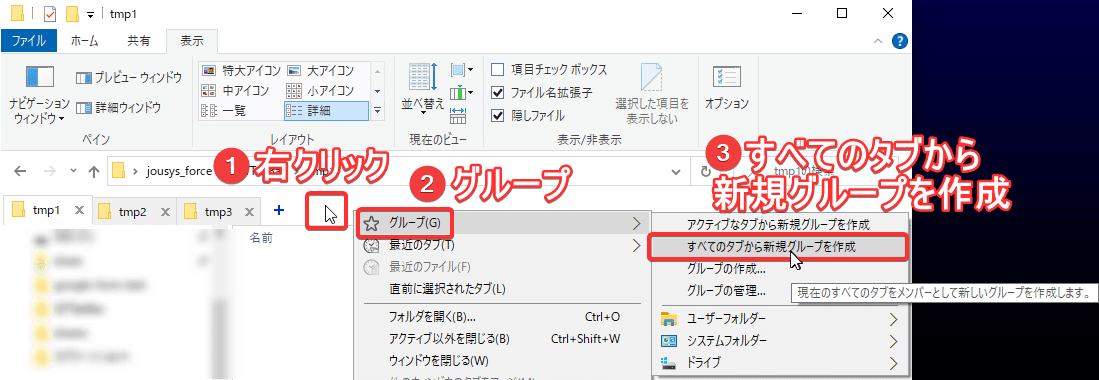Toggle the プレビュー ウィンドウ pane

129,77
